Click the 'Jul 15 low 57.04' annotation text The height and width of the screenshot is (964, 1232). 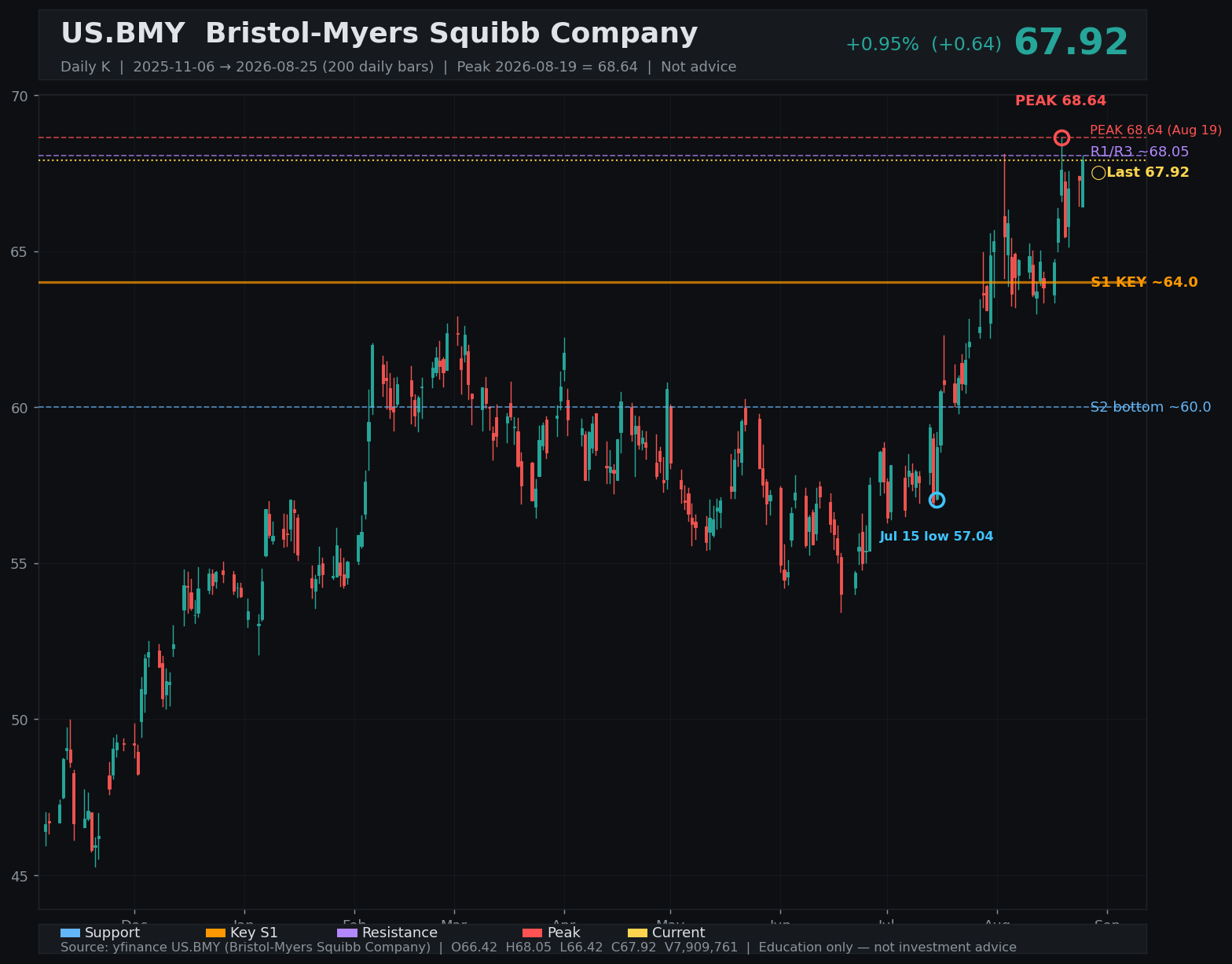937,537
